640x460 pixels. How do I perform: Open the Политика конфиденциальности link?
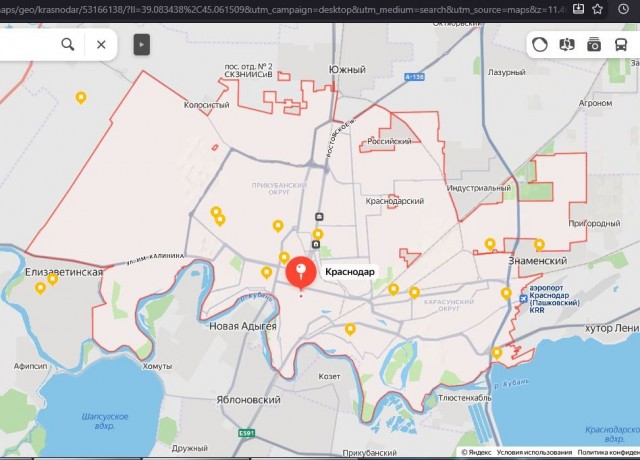click(x=608, y=452)
